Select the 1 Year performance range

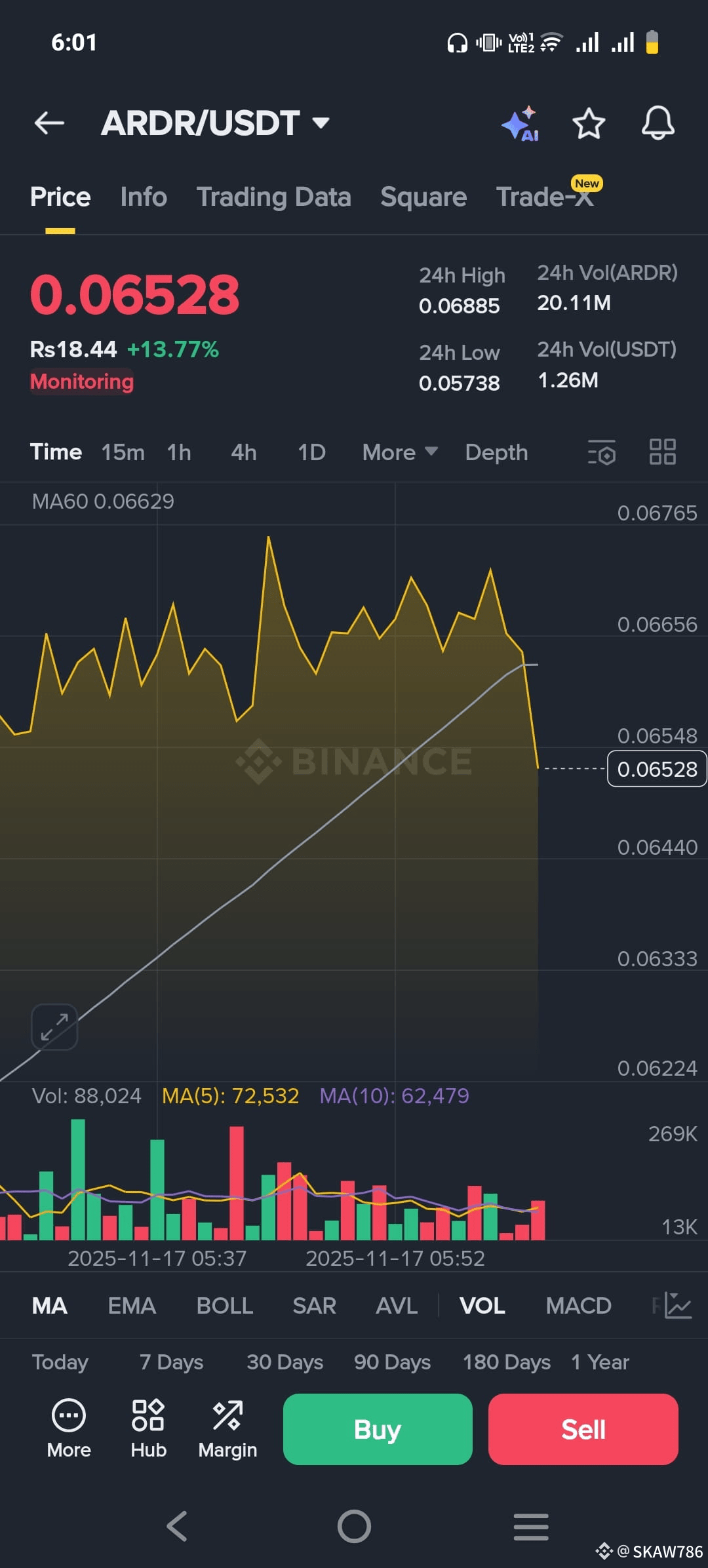[x=600, y=1362]
